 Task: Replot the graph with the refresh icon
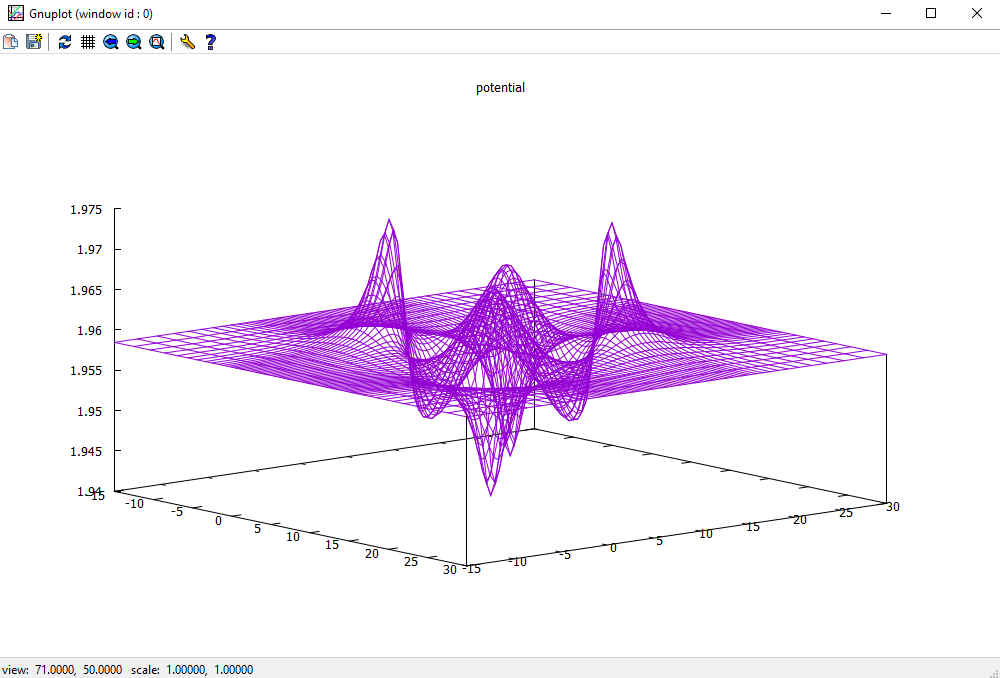pos(65,42)
